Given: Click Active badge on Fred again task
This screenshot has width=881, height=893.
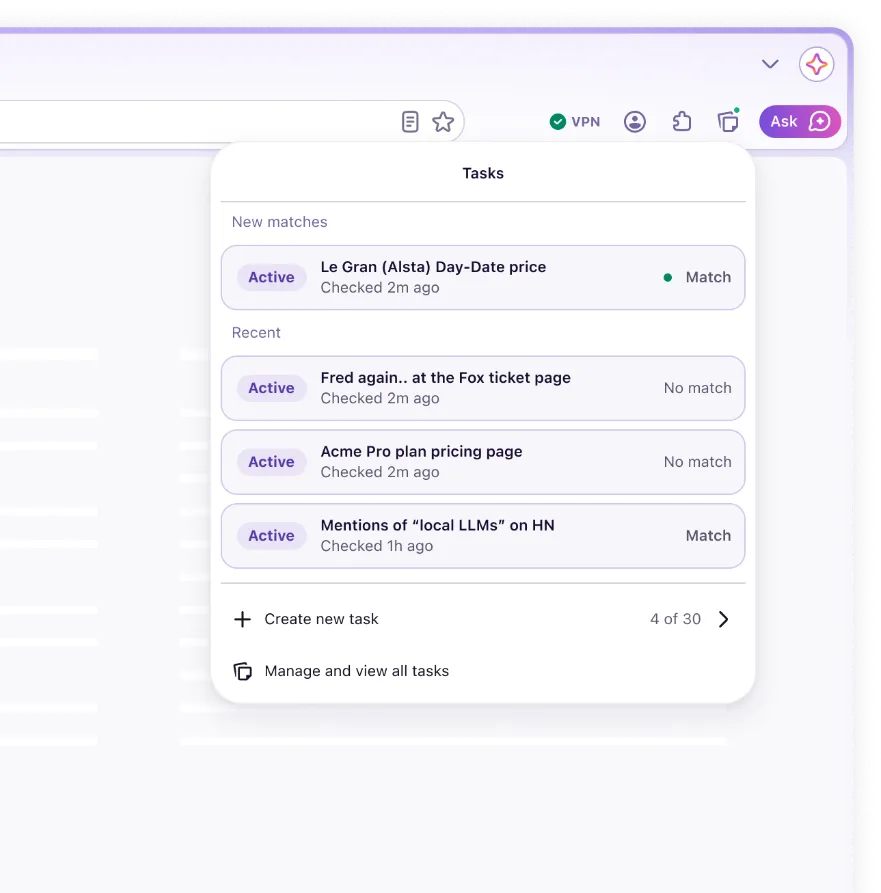Looking at the screenshot, I should pyautogui.click(x=272, y=388).
